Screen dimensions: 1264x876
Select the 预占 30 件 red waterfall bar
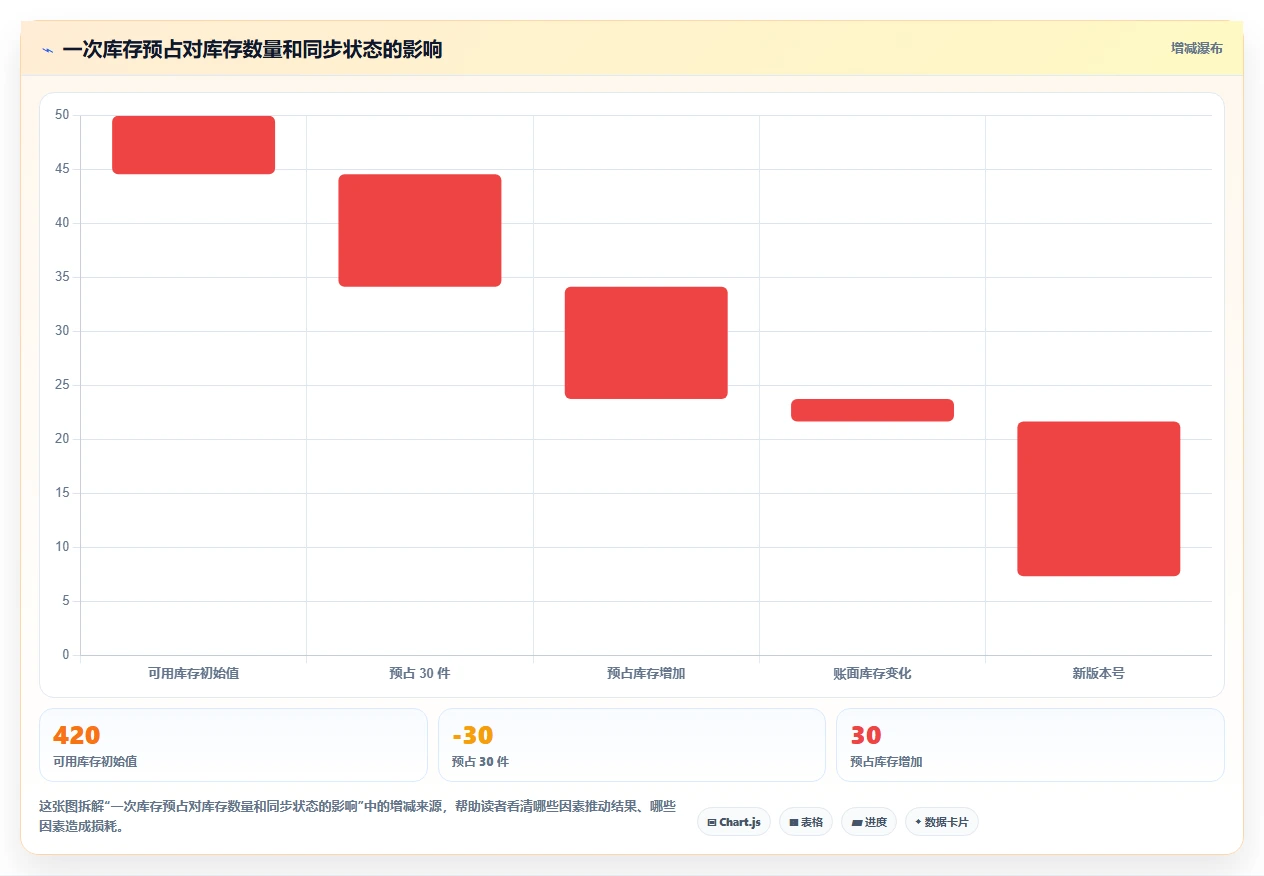420,230
